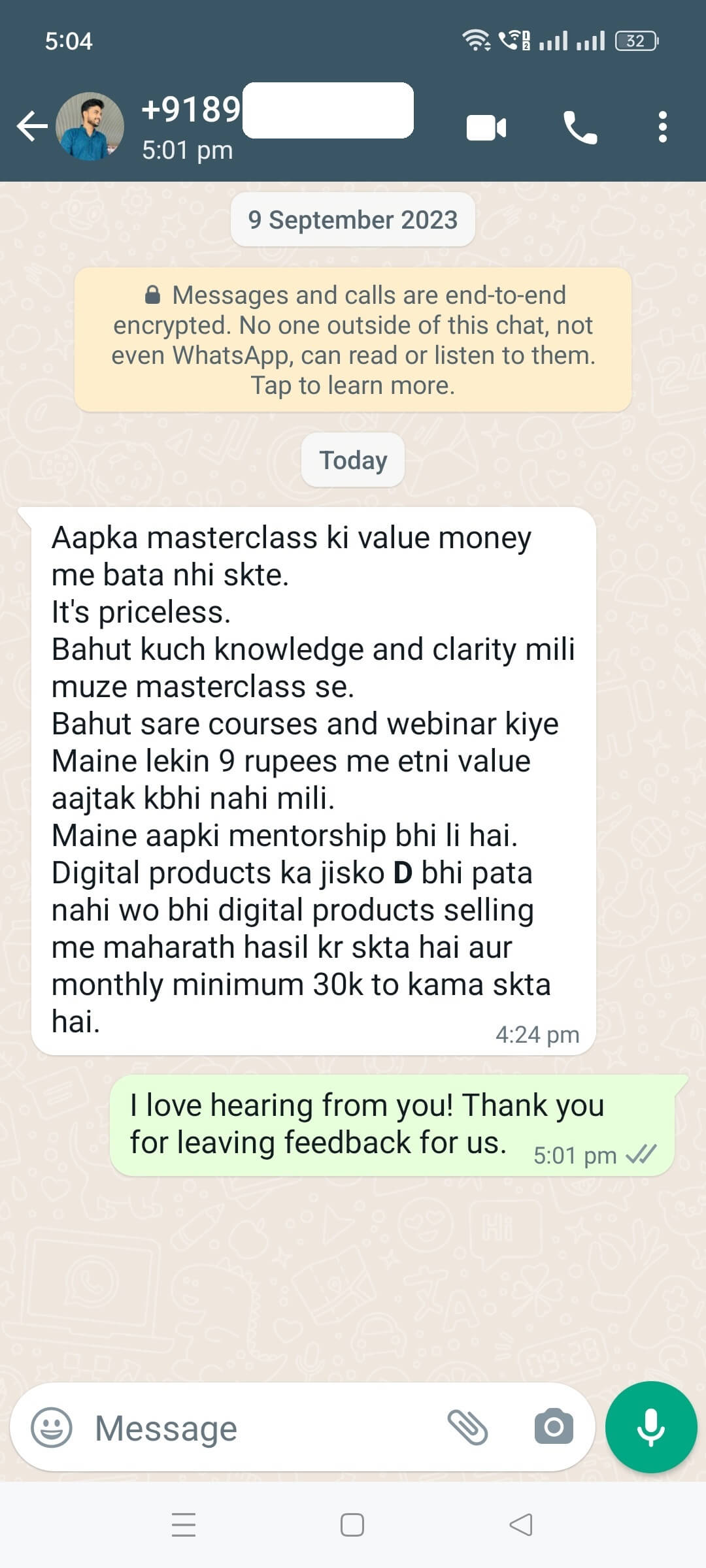The width and height of the screenshot is (706, 1568).
Task: Start a voice call
Action: 580,127
